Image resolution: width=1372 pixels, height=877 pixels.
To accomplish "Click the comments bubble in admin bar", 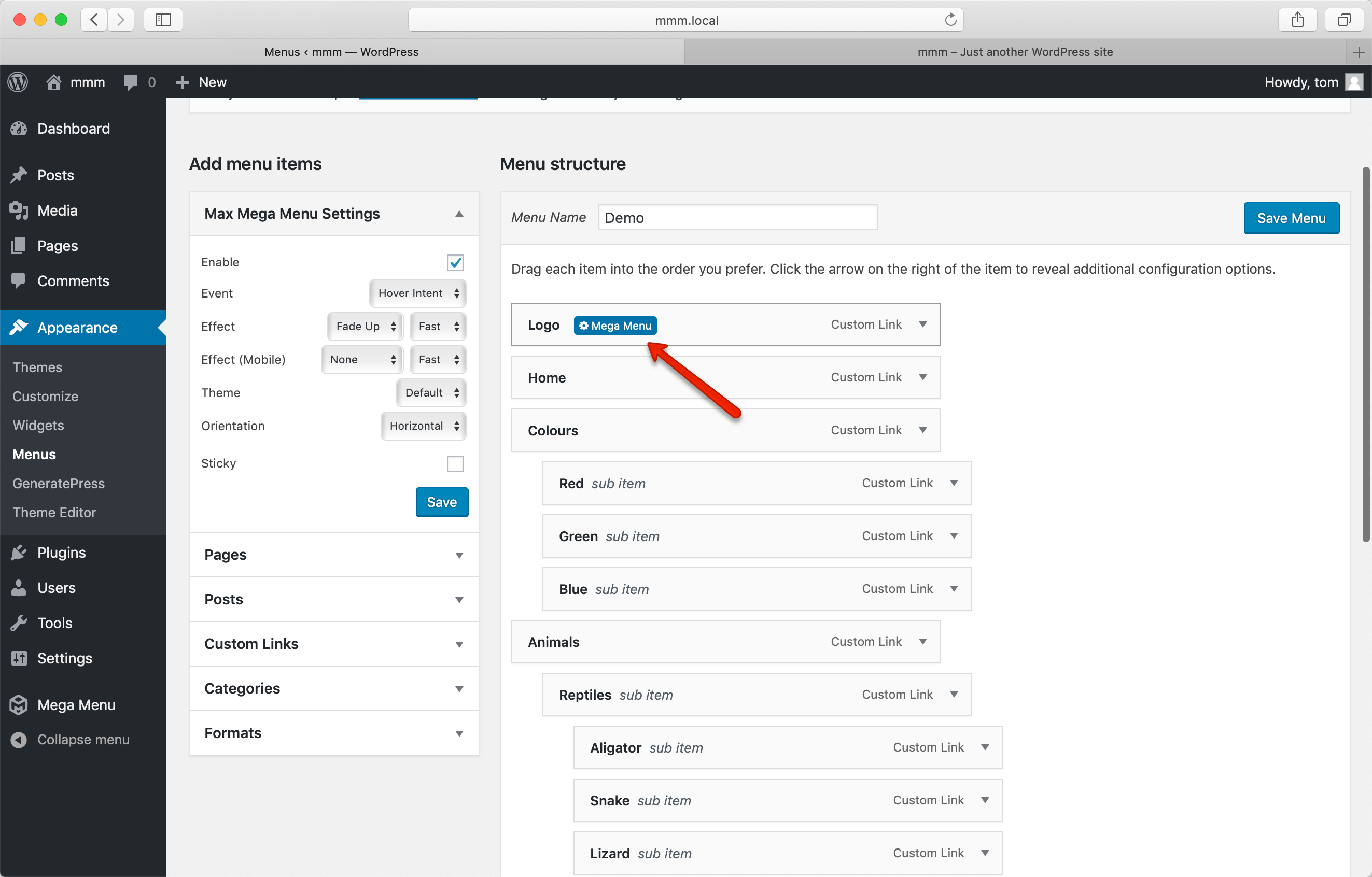I will point(131,82).
